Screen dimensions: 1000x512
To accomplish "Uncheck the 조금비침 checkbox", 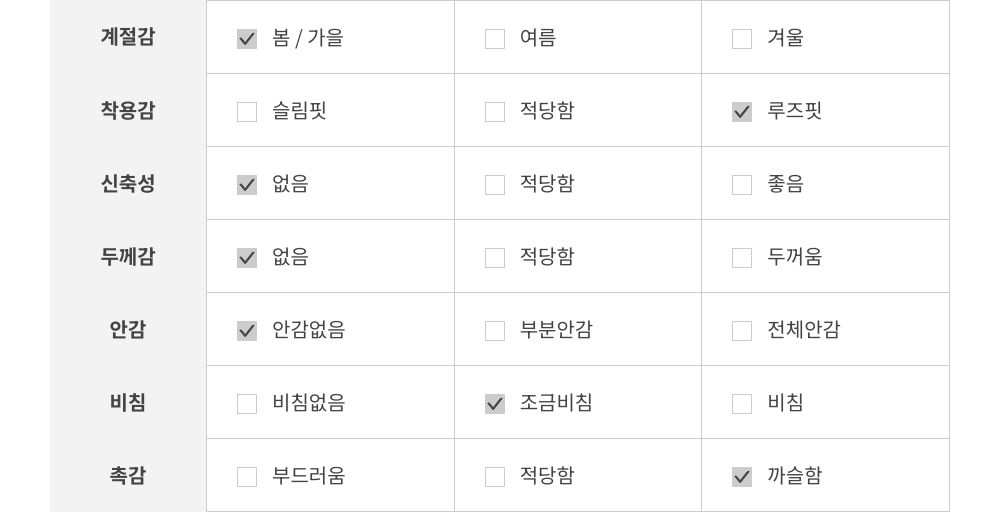I will pyautogui.click(x=495, y=404).
